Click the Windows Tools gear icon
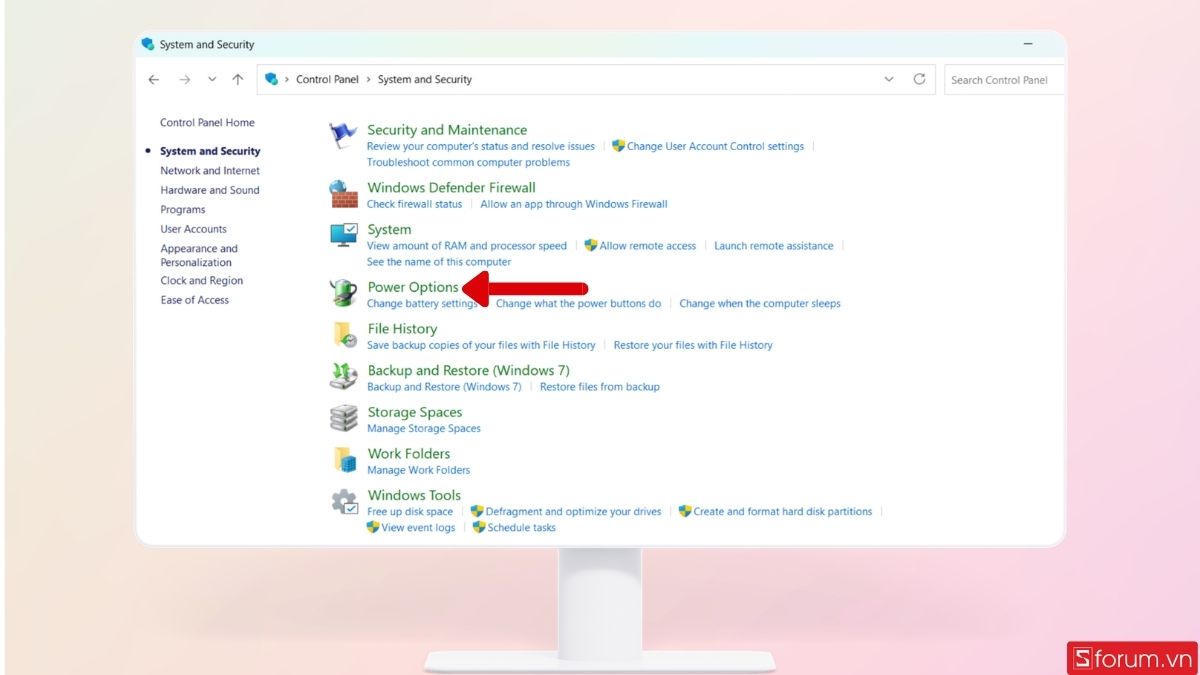Image resolution: width=1200 pixels, height=675 pixels. (343, 501)
